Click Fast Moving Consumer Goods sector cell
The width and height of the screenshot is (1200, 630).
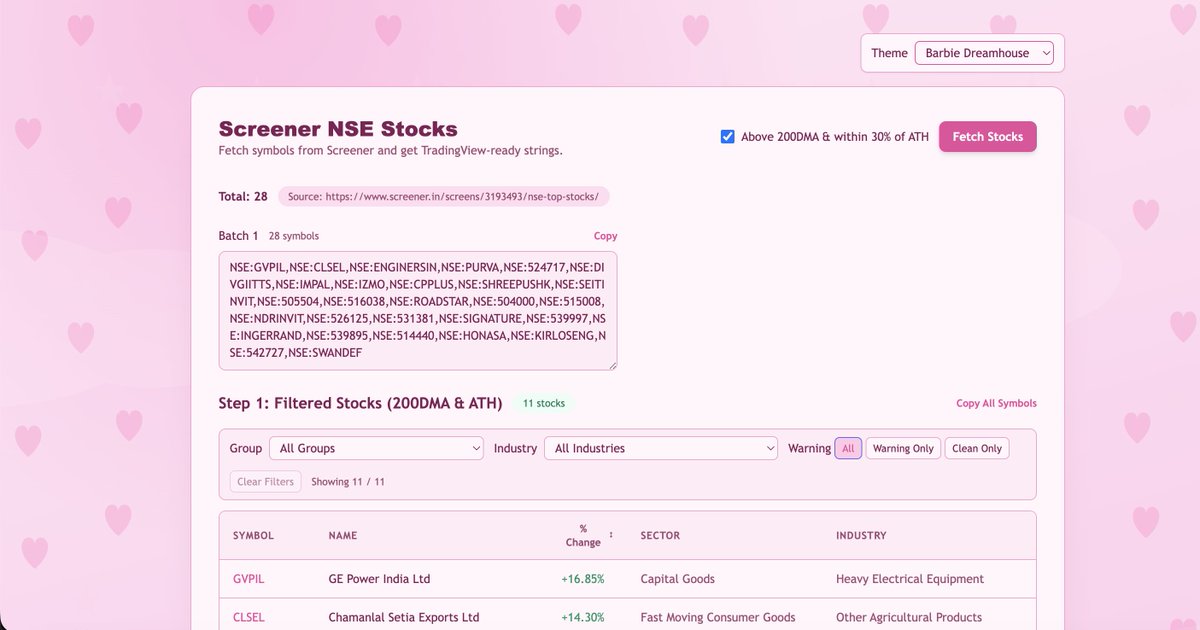click(718, 618)
